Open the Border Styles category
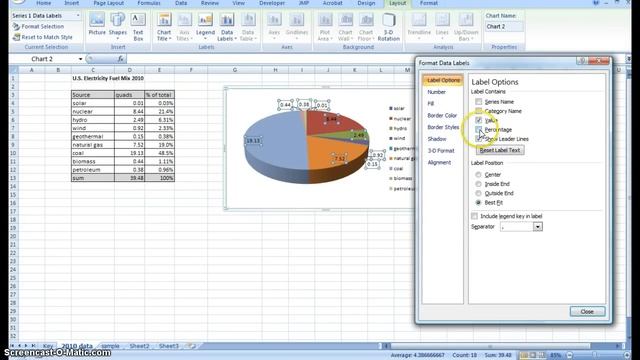The height and width of the screenshot is (360, 640). coord(443,127)
